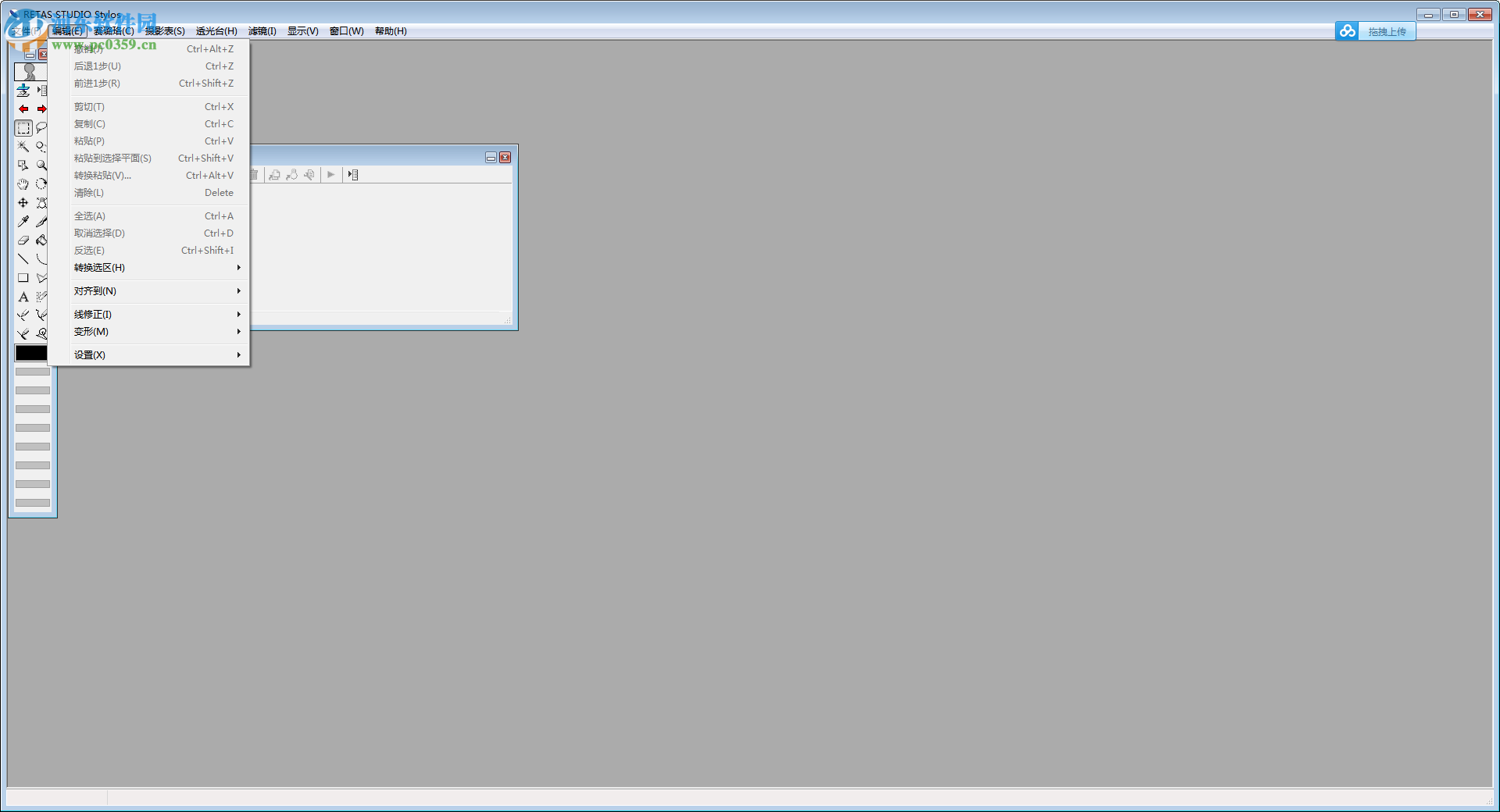Click the lightbulb arrow icon in small panel

point(292,175)
